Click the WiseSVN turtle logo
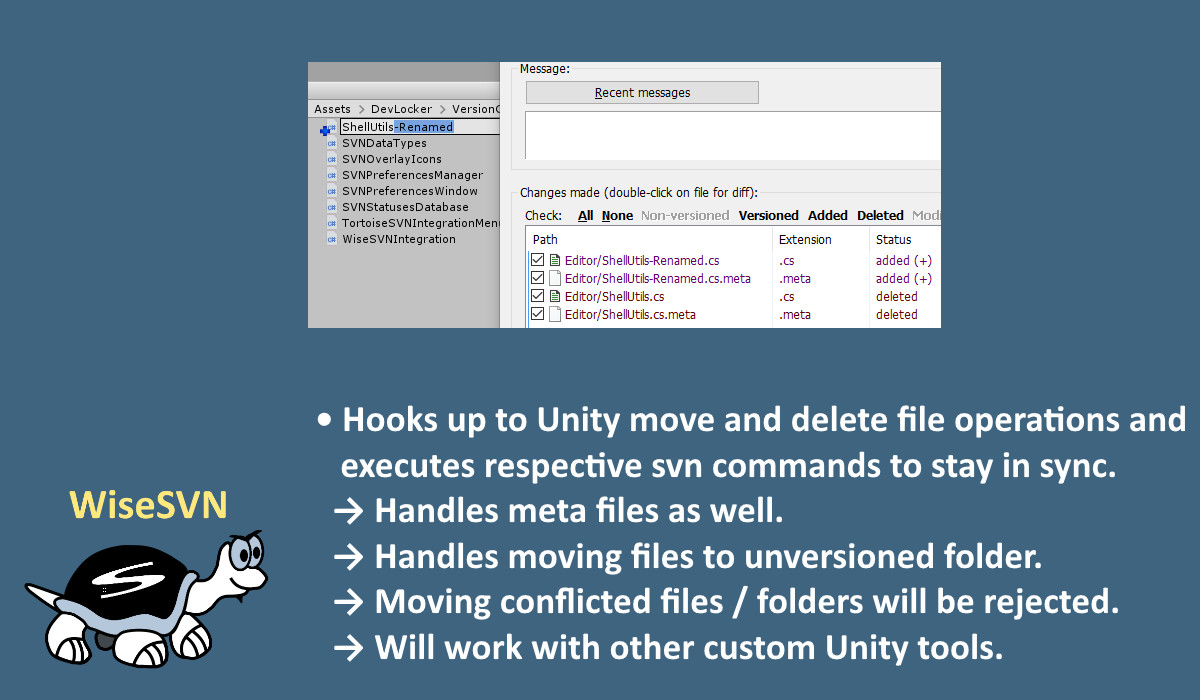The width and height of the screenshot is (1200, 700). [x=147, y=600]
